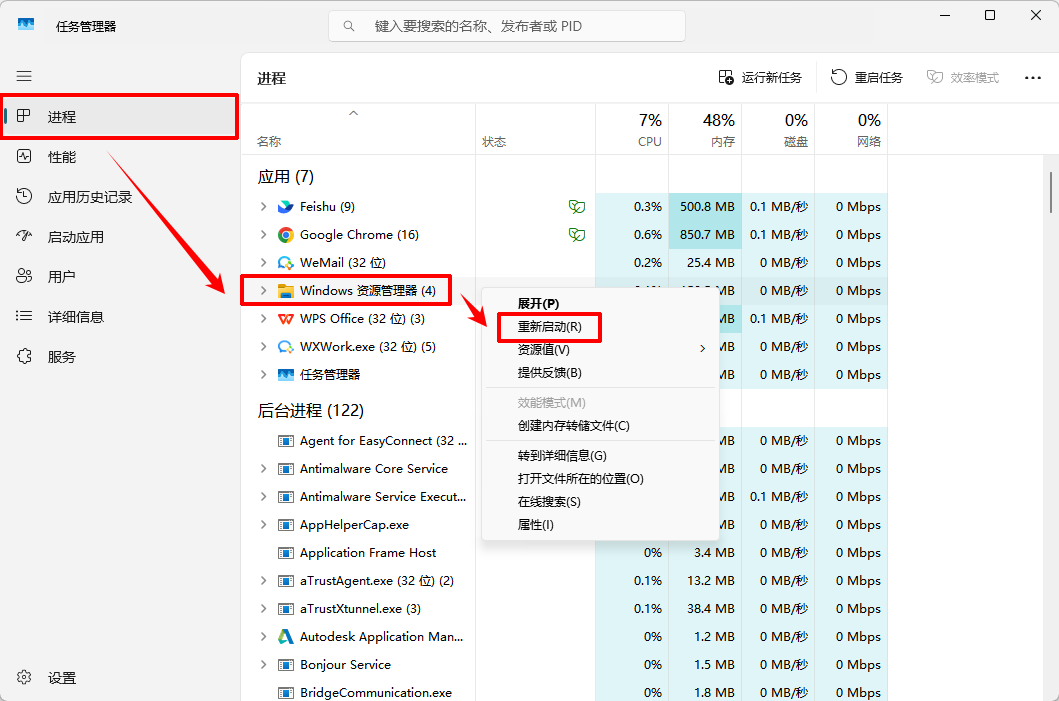The width and height of the screenshot is (1059, 701).
Task: Click the App history sidebar icon
Action: (24, 197)
